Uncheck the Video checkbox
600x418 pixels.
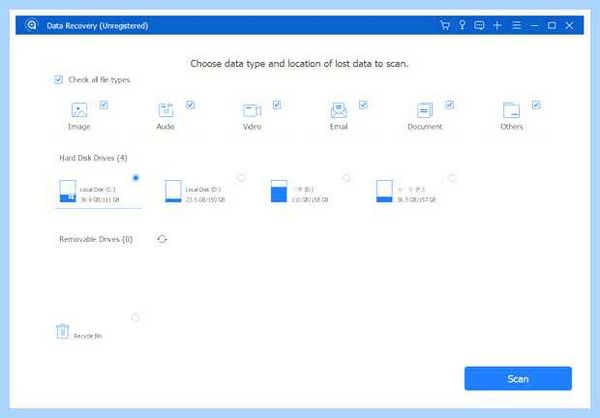(x=277, y=104)
